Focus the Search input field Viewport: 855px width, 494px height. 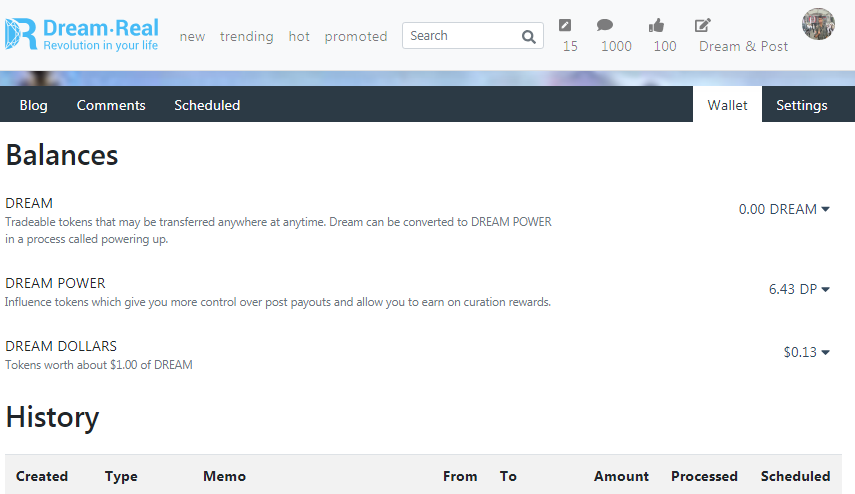click(x=472, y=35)
